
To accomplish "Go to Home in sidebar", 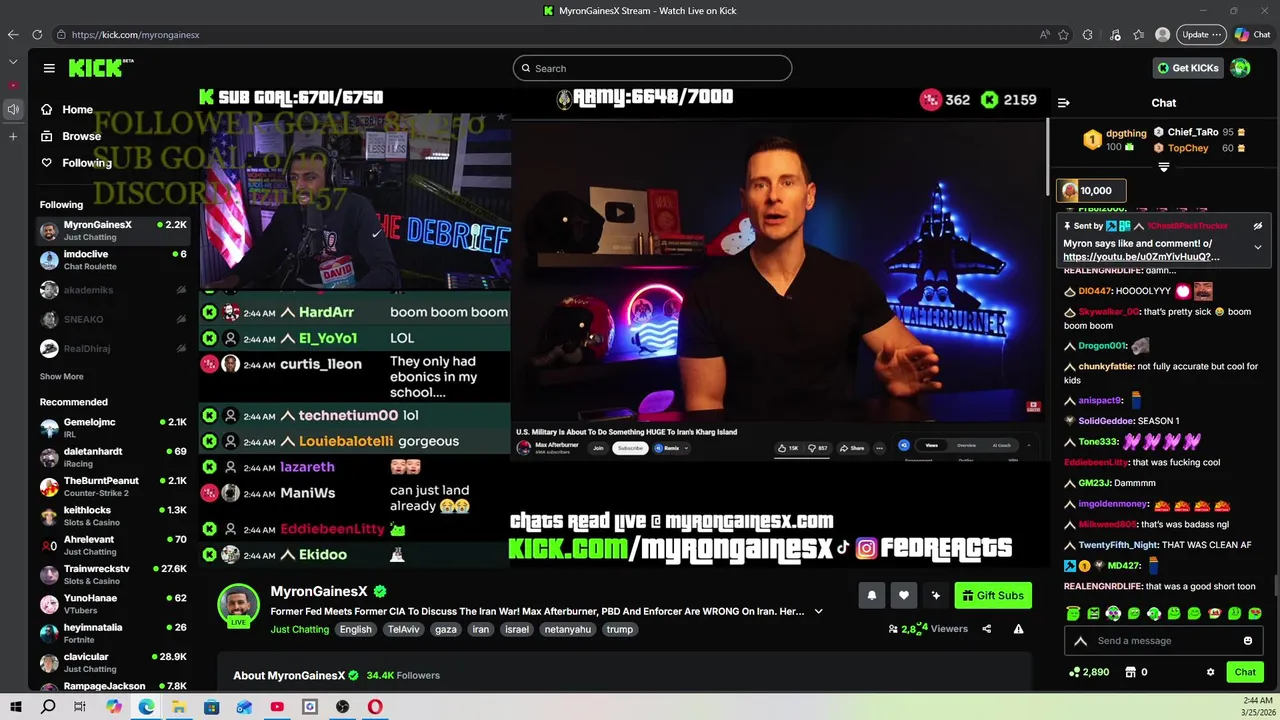I will tap(67, 110).
